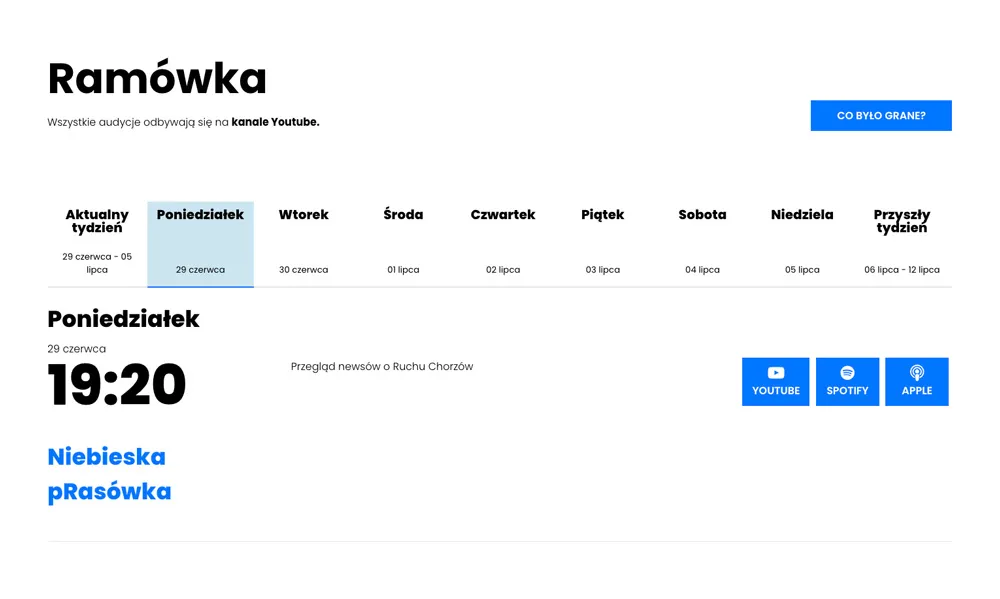Click the Przegląd newsów o Ruchu Chorzów description
The height and width of the screenshot is (599, 1000).
(382, 367)
